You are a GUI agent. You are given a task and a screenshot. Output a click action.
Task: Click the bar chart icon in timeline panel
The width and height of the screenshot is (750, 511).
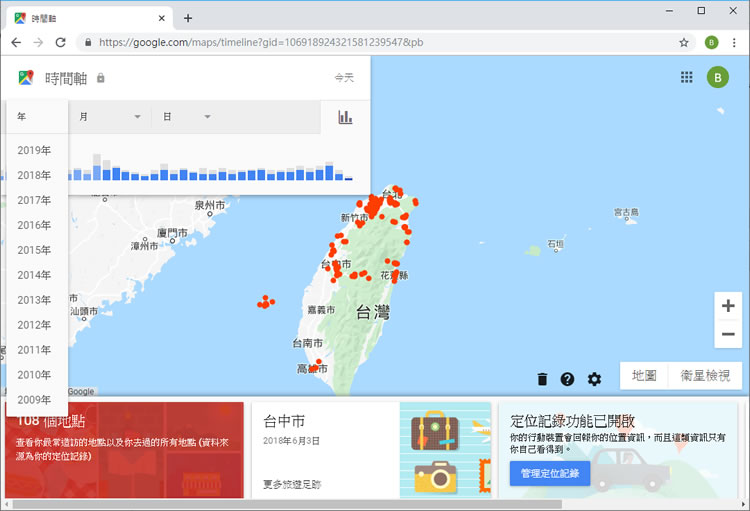tap(345, 117)
